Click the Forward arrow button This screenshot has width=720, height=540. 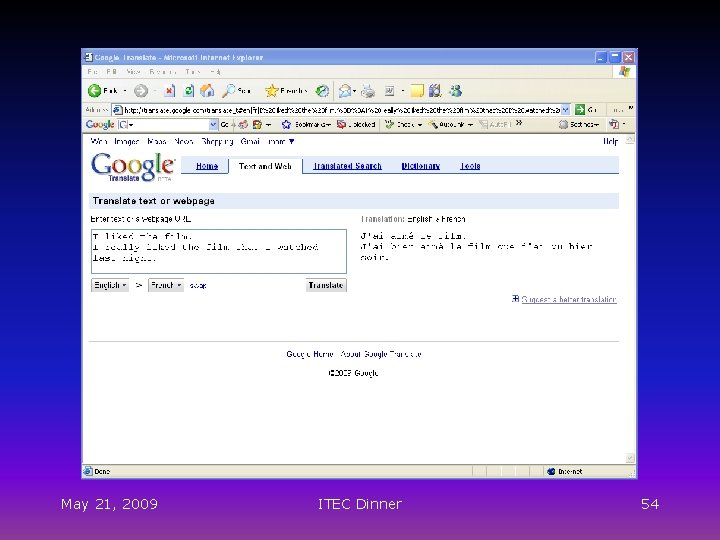(x=141, y=91)
